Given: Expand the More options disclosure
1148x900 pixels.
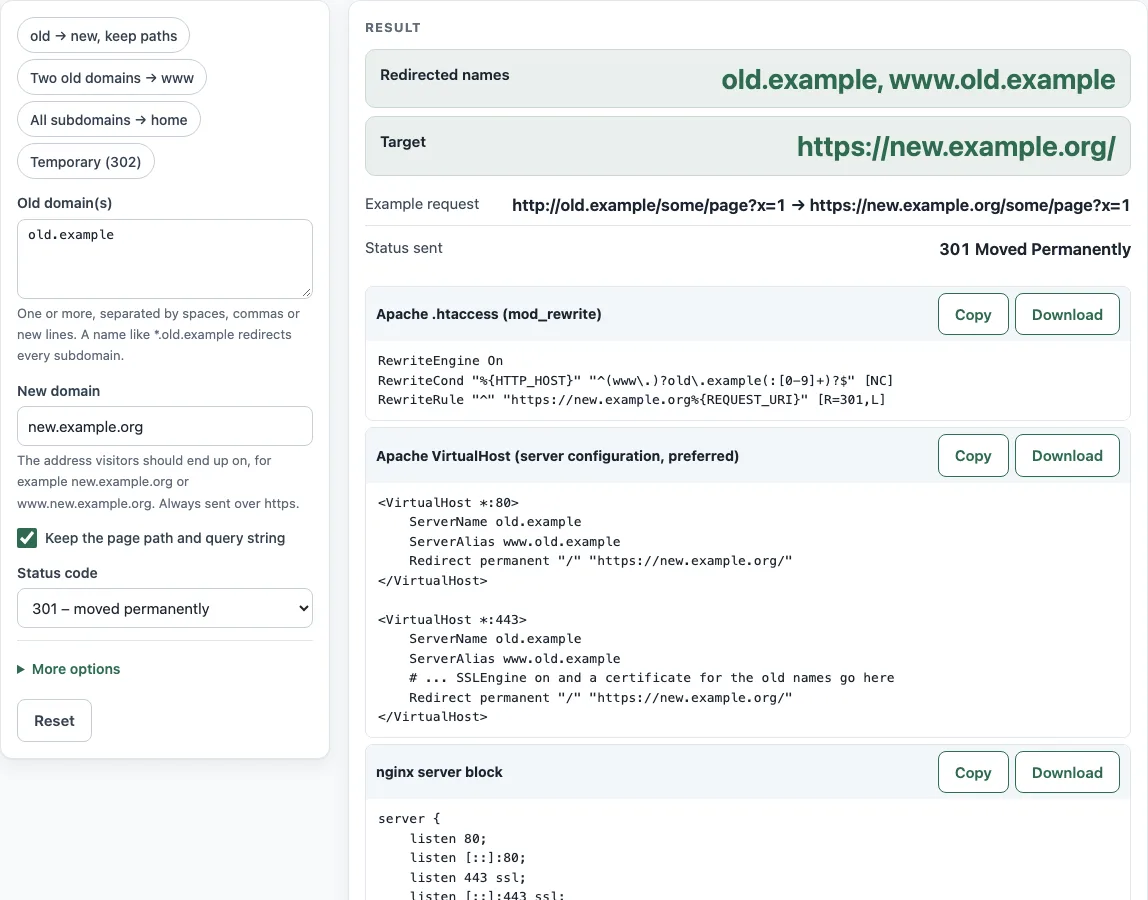Looking at the screenshot, I should (69, 669).
